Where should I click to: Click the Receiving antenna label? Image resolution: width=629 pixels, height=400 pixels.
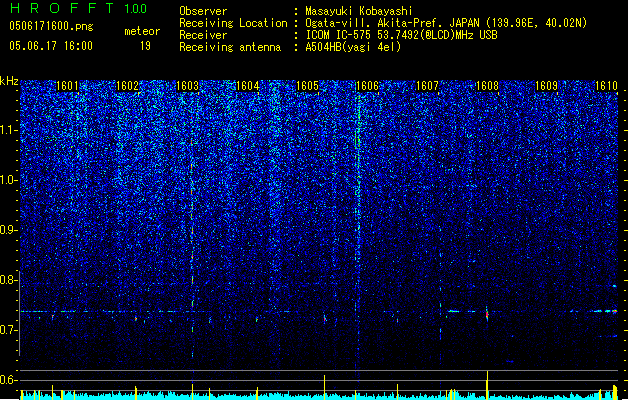(230, 47)
